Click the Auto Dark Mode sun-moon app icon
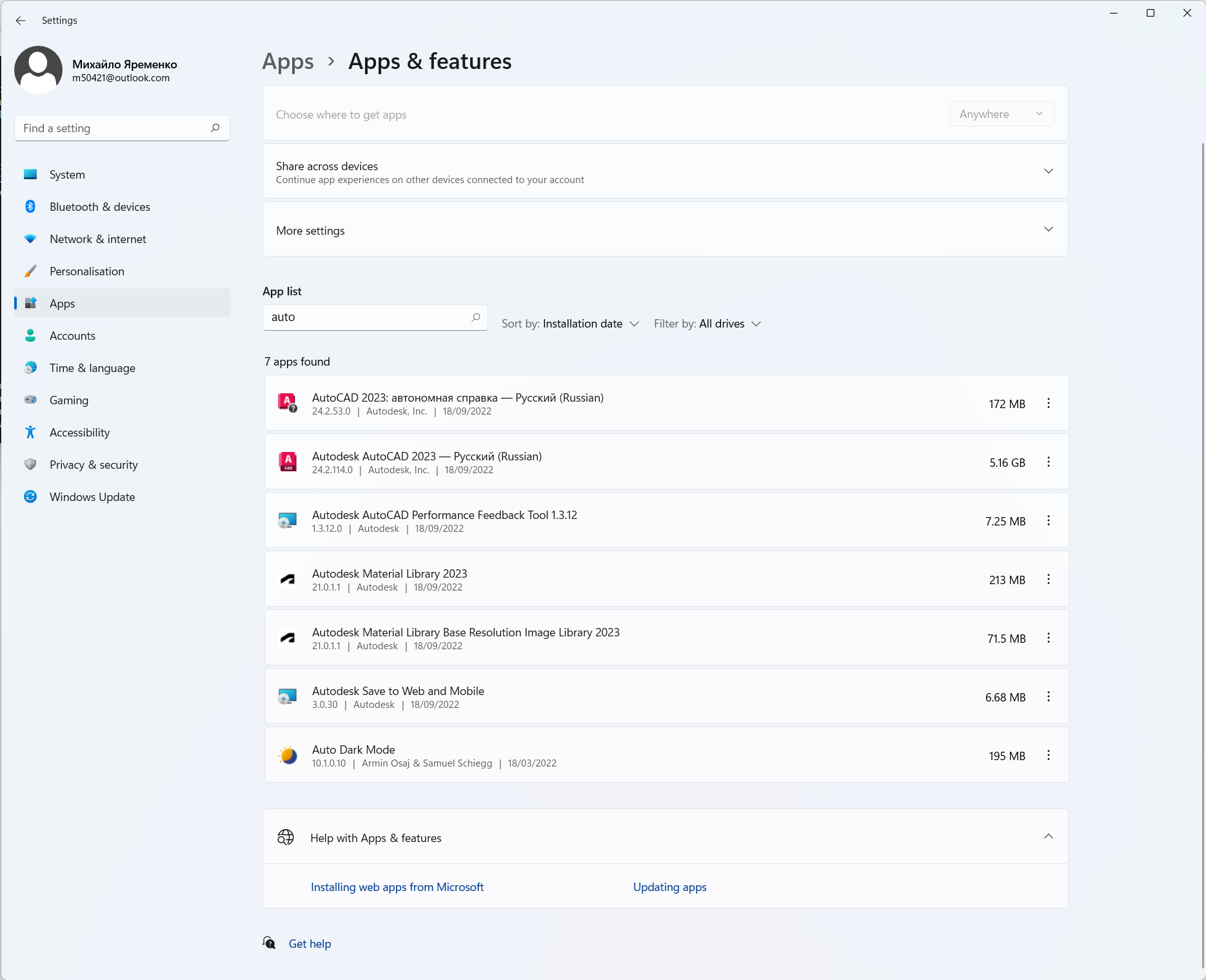Image resolution: width=1206 pixels, height=980 pixels. (x=288, y=756)
